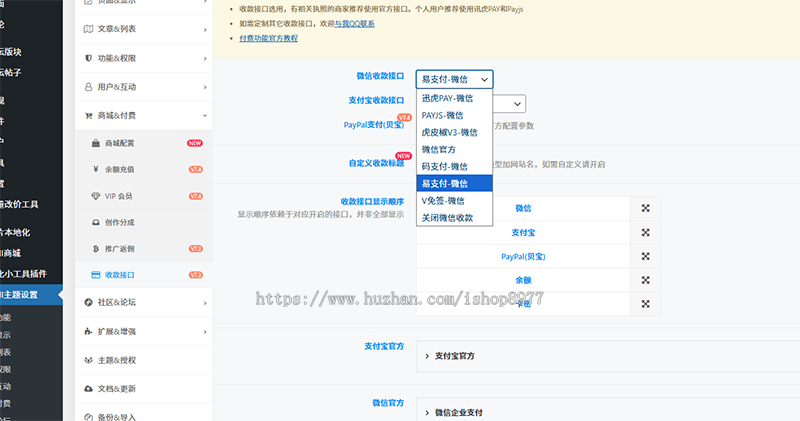Click the user icon beside 用户&互动
800x421 pixels.
tap(88, 87)
